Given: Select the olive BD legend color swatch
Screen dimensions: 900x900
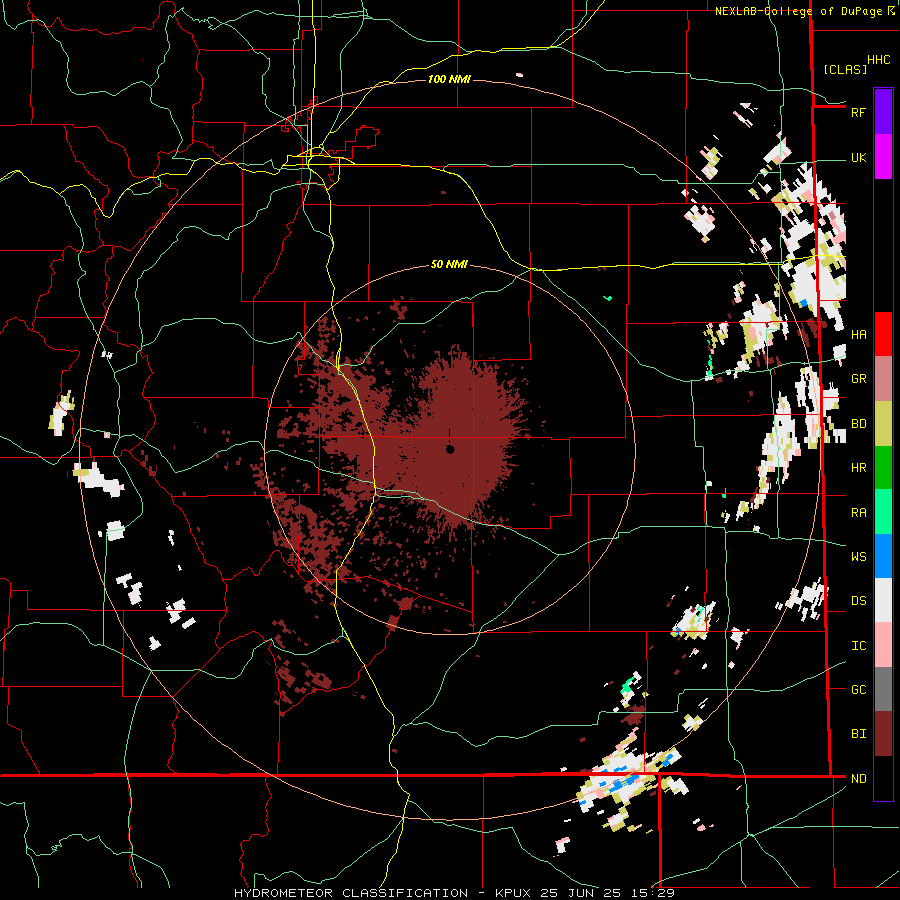Looking at the screenshot, I should [x=883, y=423].
